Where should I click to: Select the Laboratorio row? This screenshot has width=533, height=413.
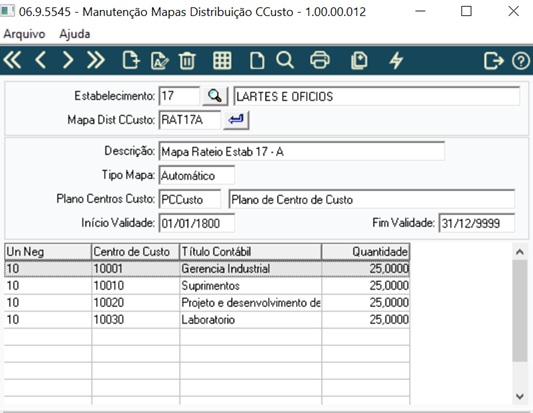(207, 320)
